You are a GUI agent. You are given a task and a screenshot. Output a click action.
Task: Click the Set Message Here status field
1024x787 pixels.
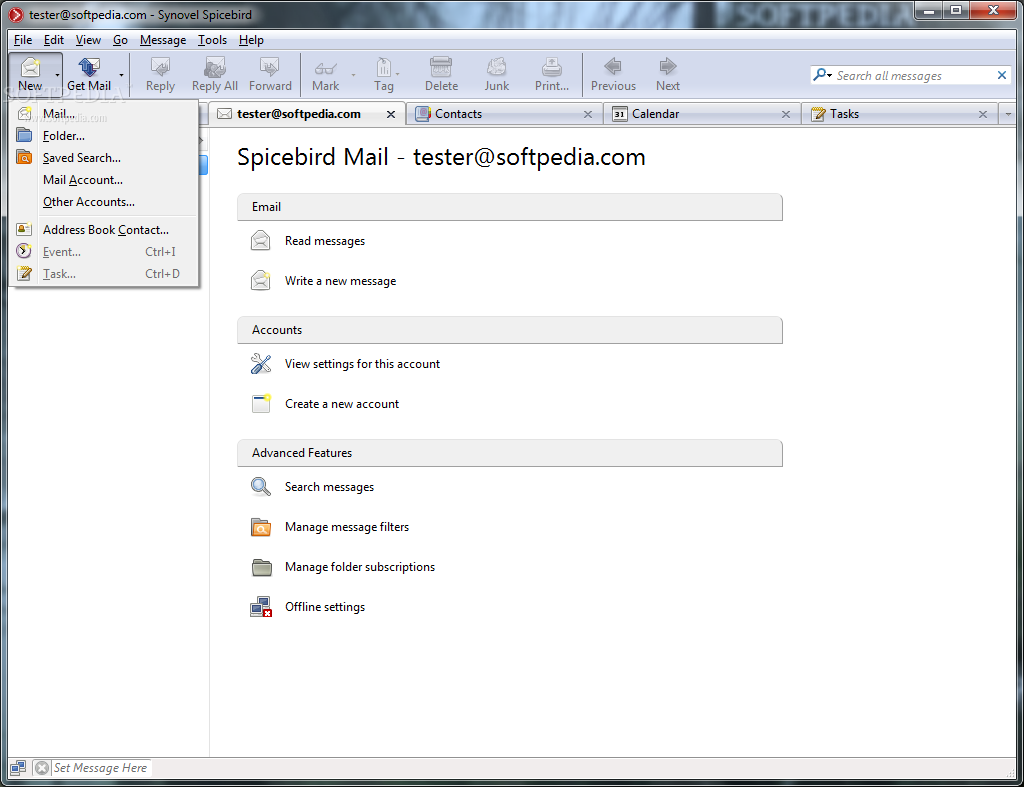click(101, 768)
